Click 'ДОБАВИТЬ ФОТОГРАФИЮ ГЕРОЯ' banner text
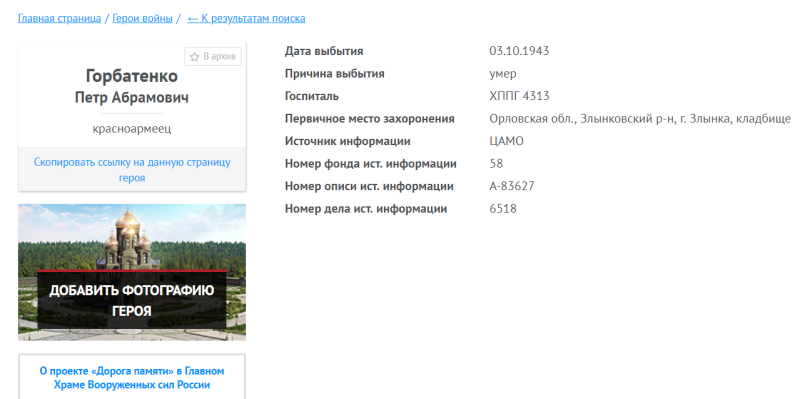The image size is (800, 399). pos(132,301)
